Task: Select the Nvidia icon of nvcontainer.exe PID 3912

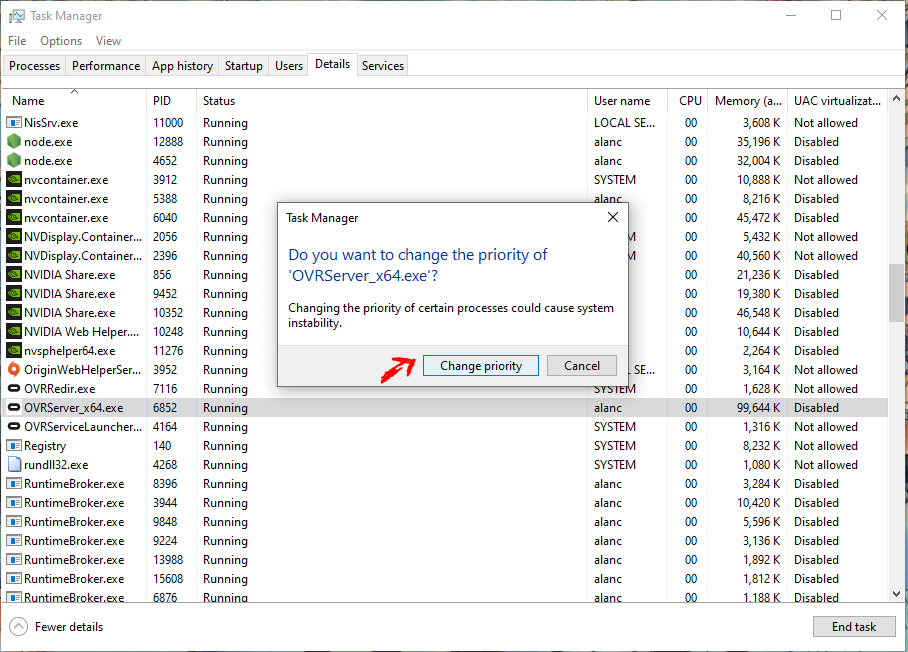Action: click(x=14, y=180)
